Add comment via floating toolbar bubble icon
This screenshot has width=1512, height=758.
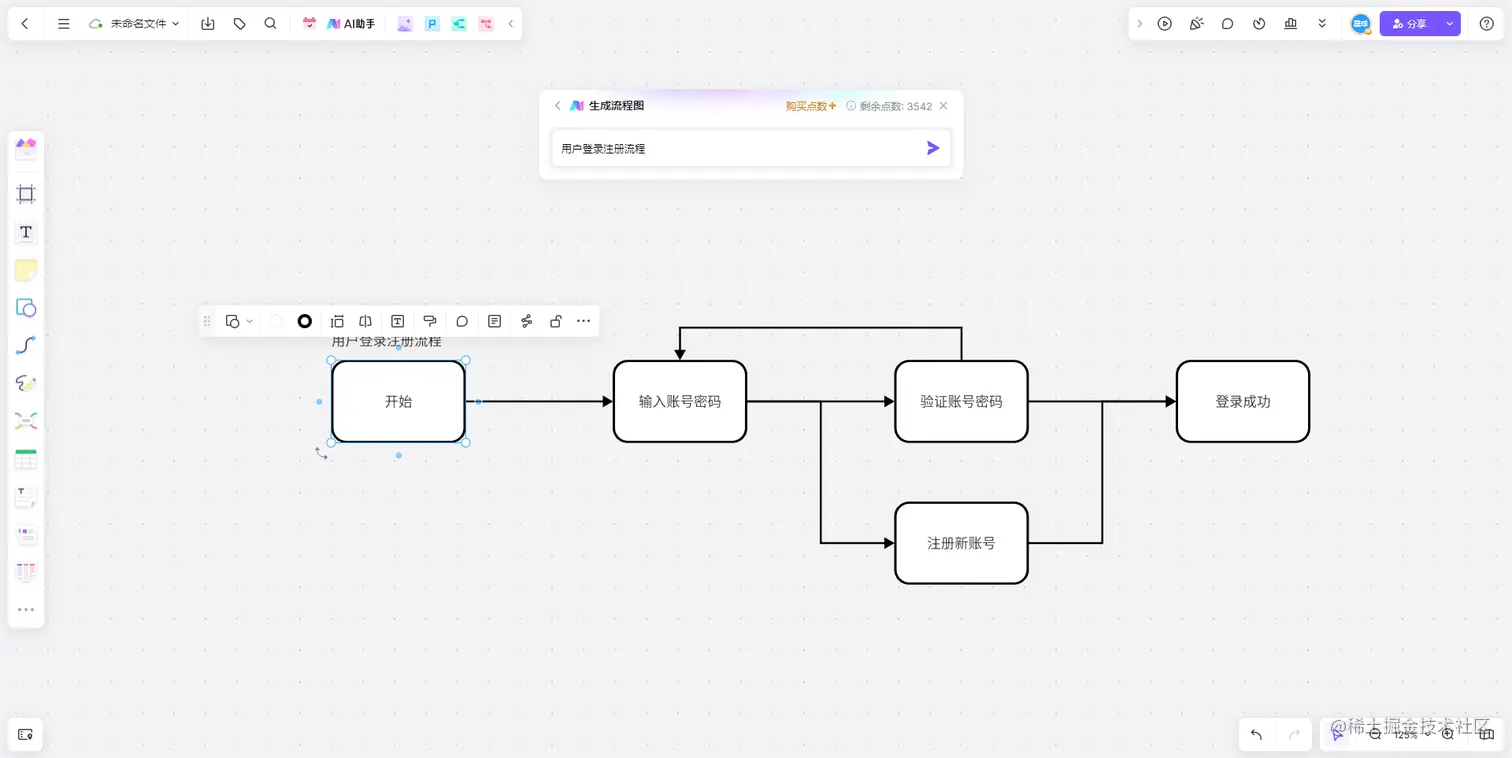[462, 321]
